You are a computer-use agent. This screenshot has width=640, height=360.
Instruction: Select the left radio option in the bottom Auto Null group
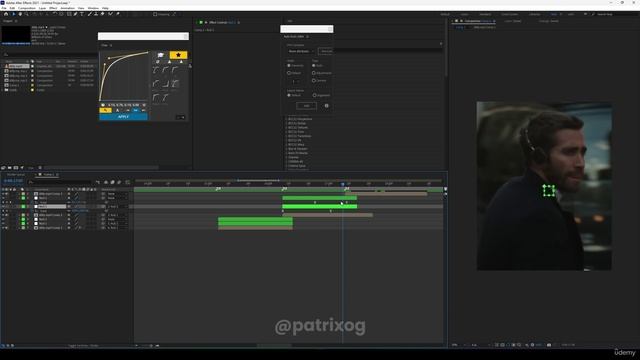[289, 95]
